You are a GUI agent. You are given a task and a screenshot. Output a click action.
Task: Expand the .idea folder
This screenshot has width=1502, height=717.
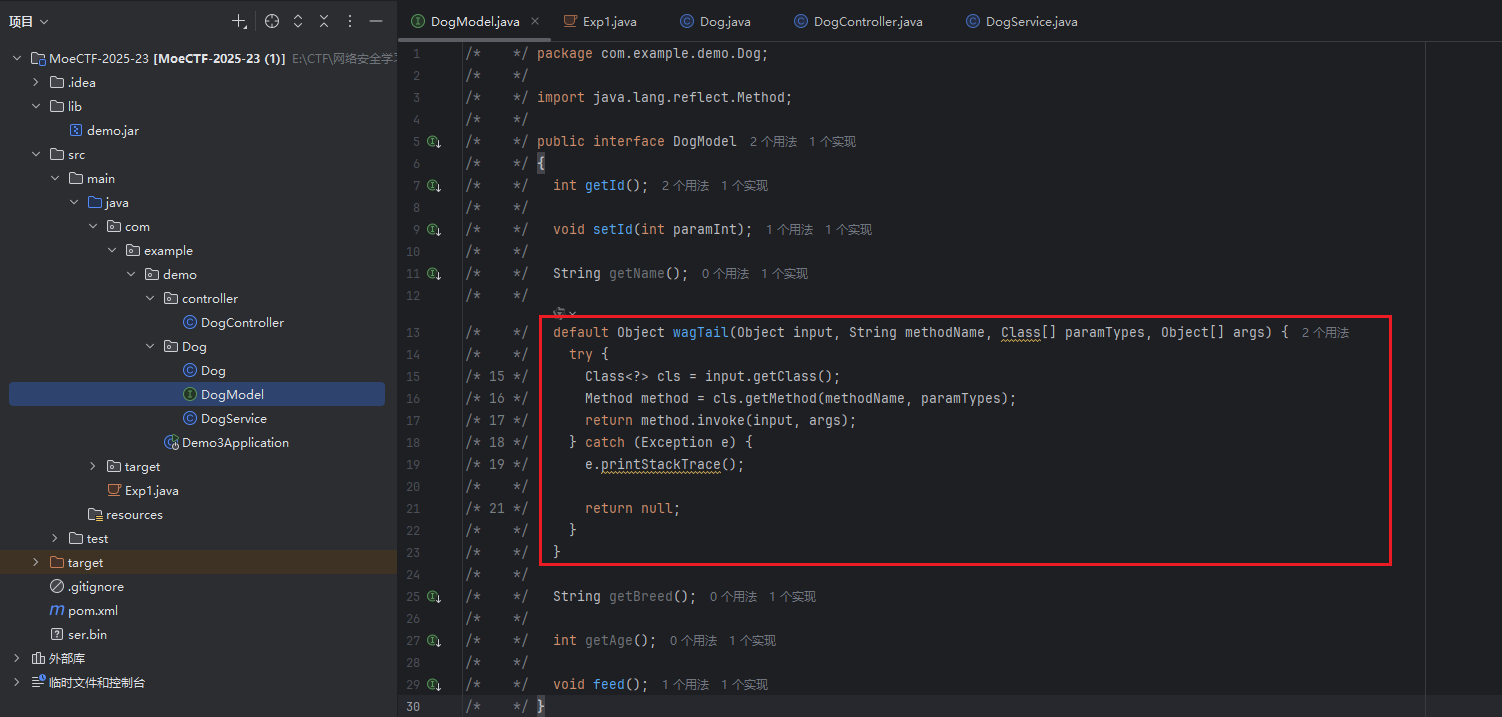pyautogui.click(x=36, y=82)
